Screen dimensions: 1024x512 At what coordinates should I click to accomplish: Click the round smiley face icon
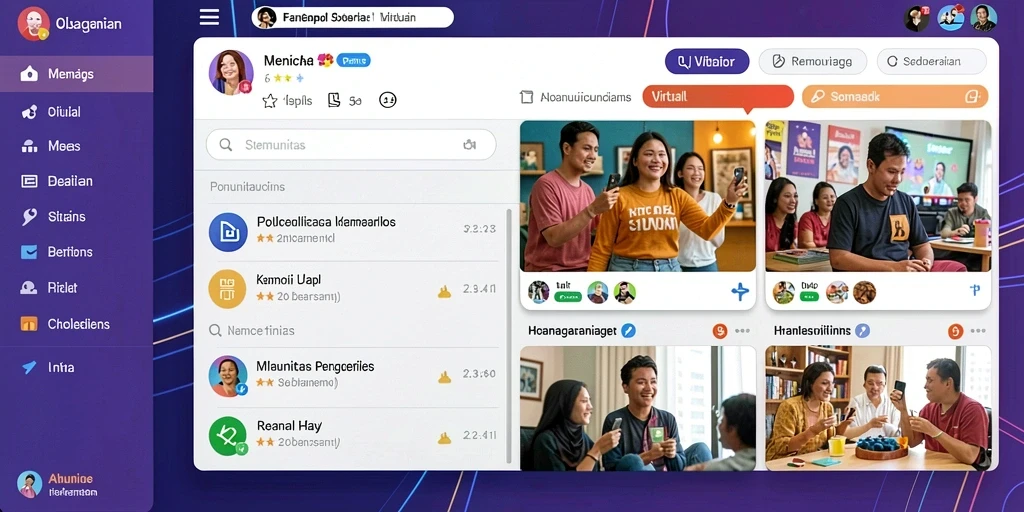tap(388, 100)
